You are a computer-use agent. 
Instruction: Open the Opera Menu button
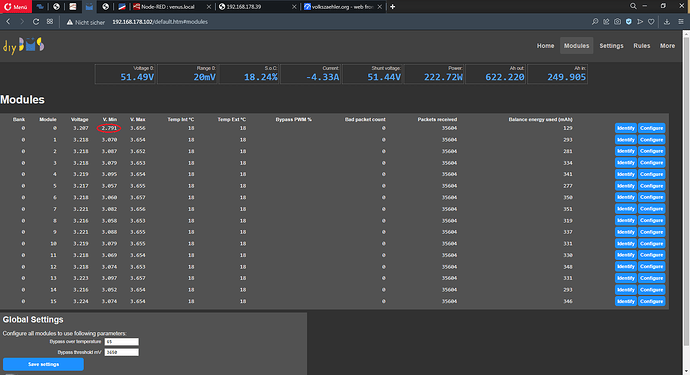coord(16,7)
